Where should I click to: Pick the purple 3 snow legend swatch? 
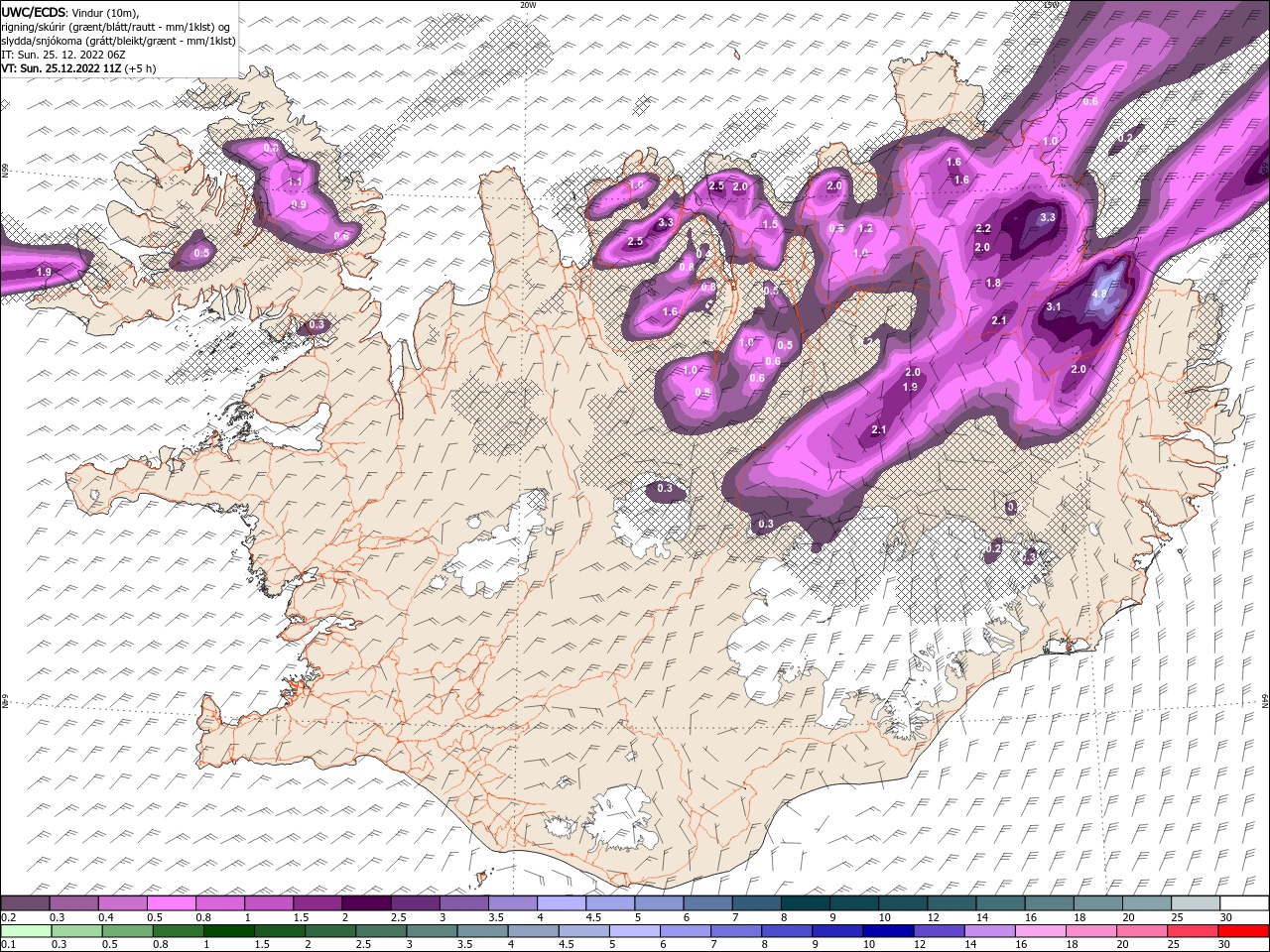pos(463,903)
